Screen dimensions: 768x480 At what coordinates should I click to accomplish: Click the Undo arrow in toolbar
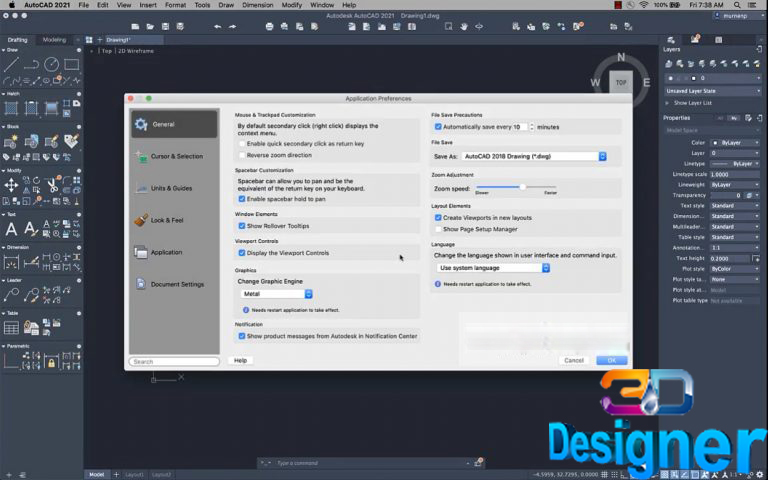point(217,26)
